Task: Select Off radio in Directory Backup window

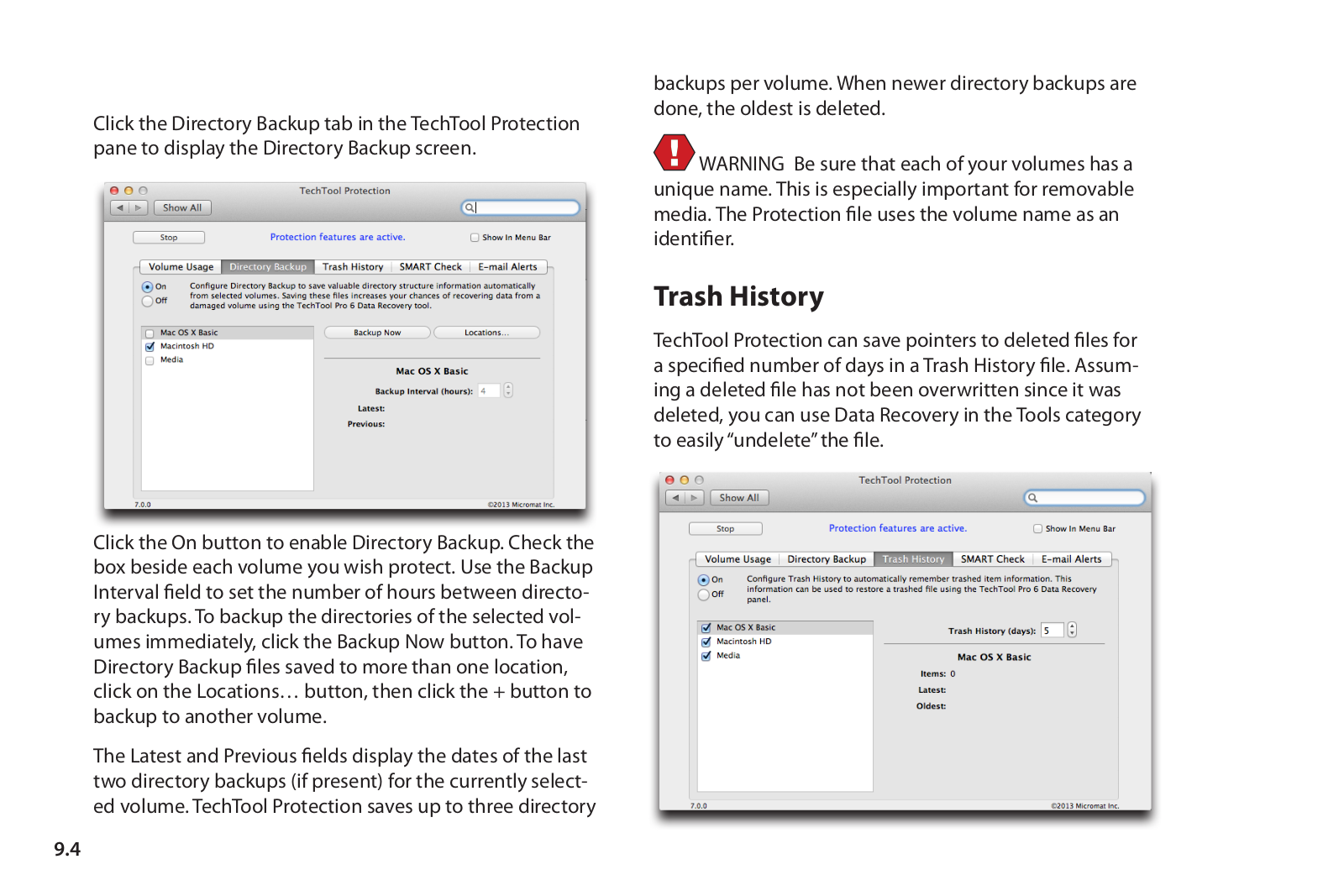Action: click(148, 301)
